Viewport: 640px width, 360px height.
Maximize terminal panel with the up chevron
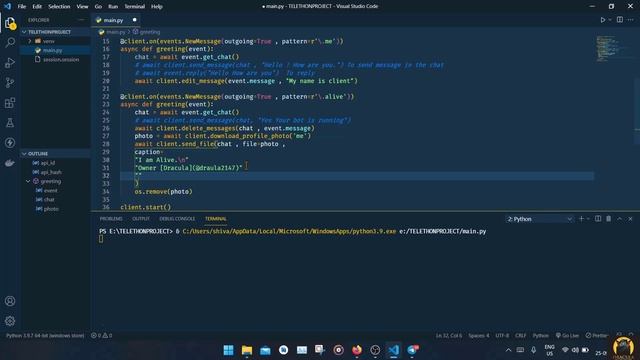[620, 219]
